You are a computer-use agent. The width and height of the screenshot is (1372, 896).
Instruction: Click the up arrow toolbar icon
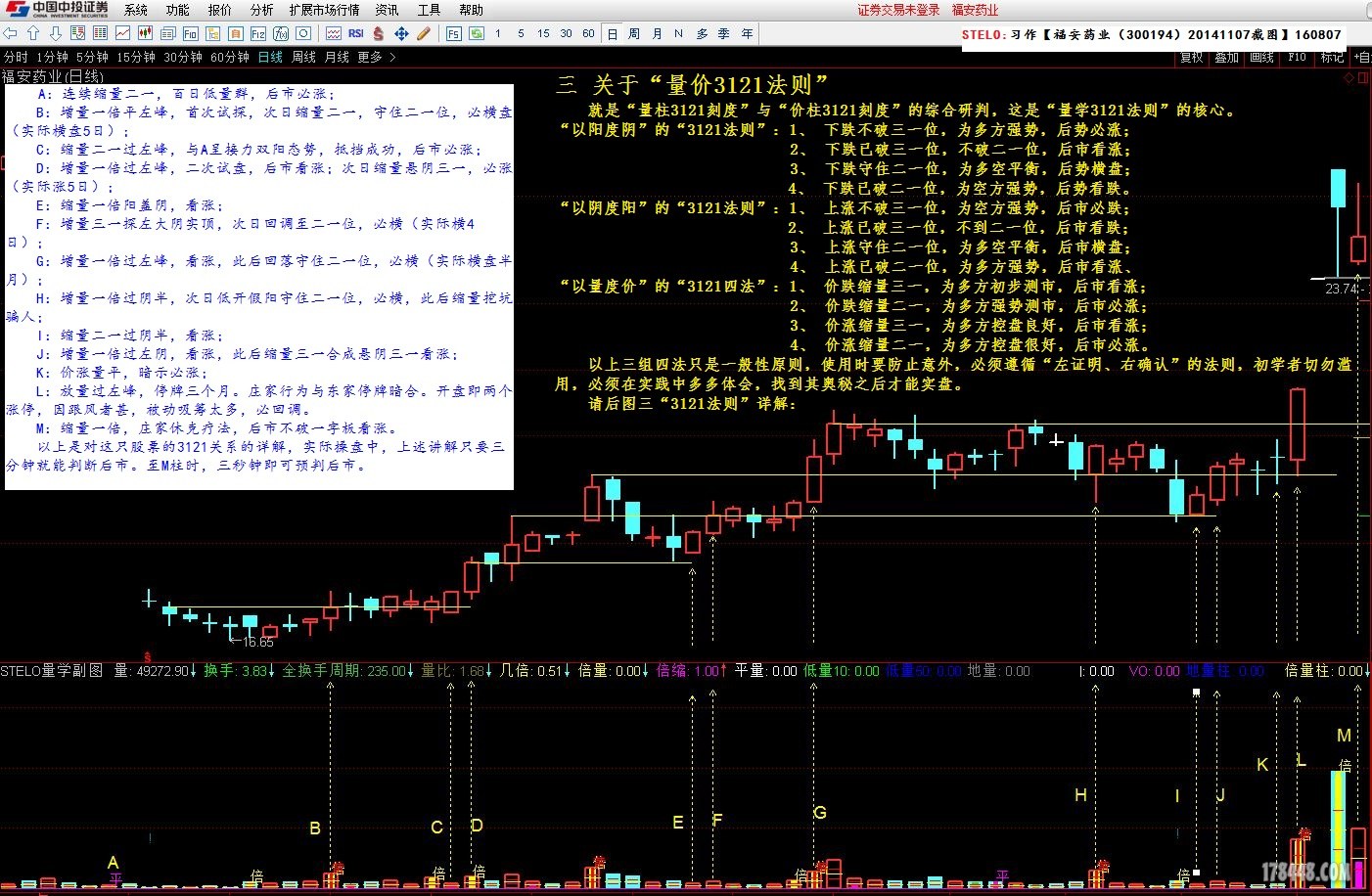coord(33,33)
